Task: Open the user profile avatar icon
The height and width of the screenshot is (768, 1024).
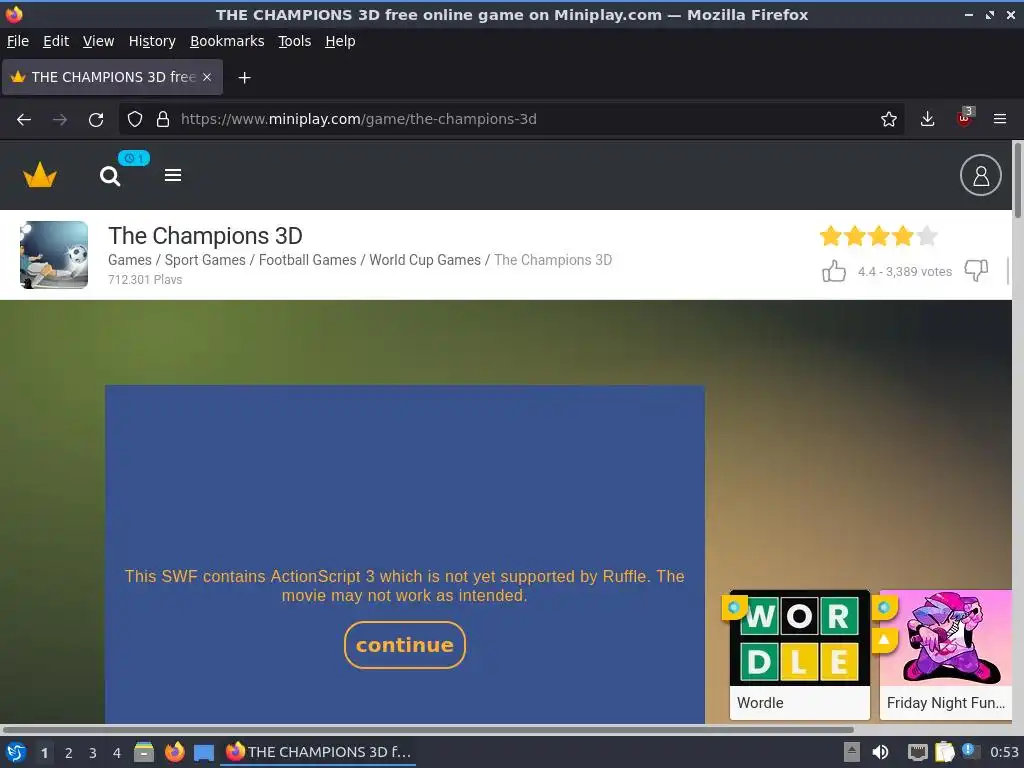Action: point(980,175)
